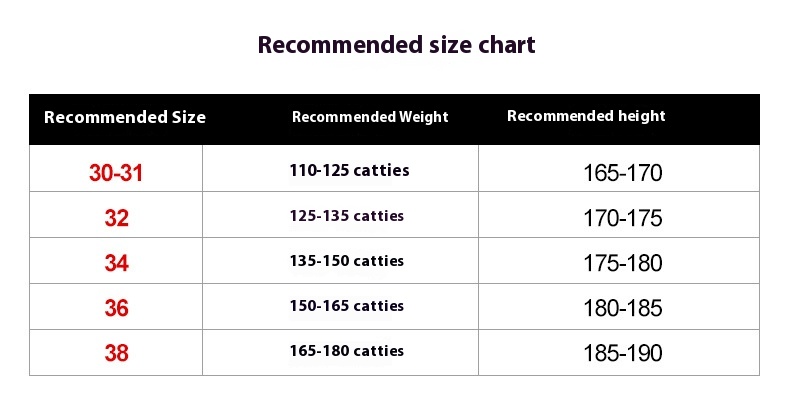Click the 170-175 height value
The width and height of the screenshot is (790, 414).
623,218
